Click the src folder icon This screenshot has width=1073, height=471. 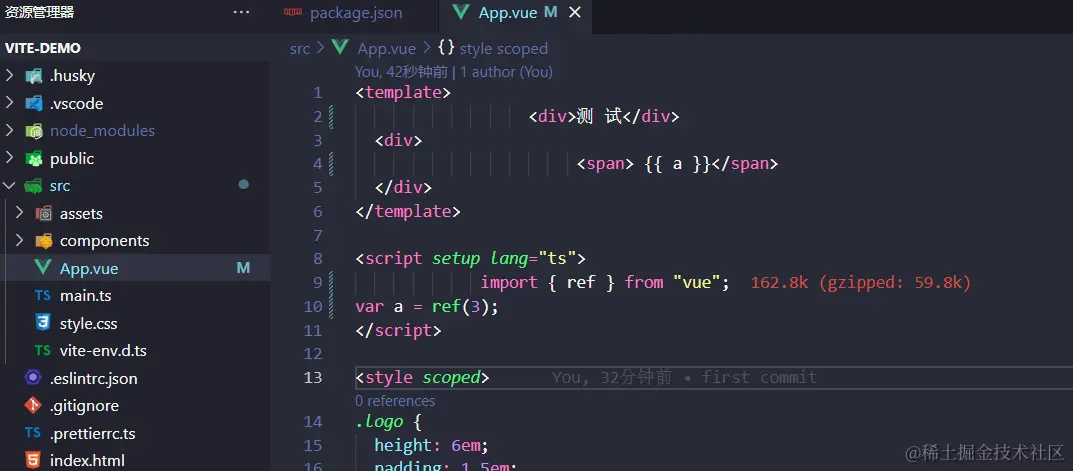[34, 186]
